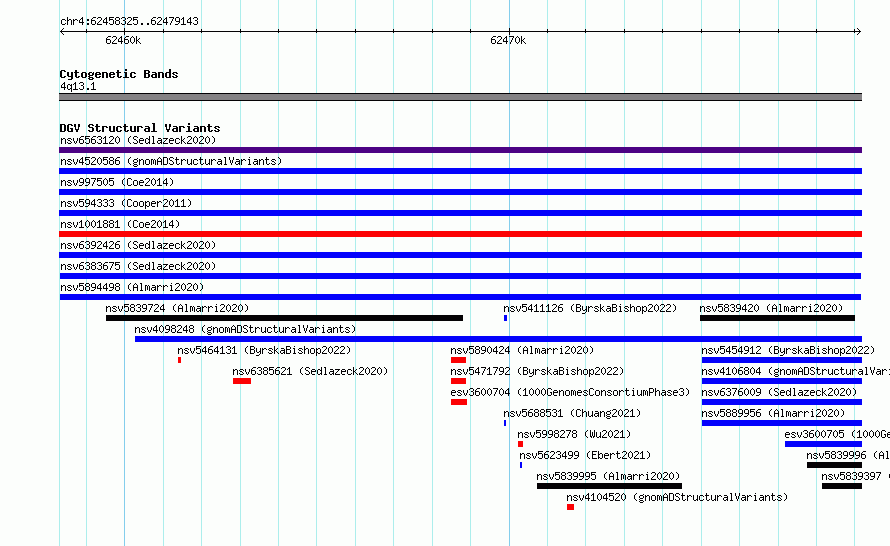Image resolution: width=890 pixels, height=546 pixels.
Task: Click nsv6383675 (Sedlazeck2020) label
Action: click(138, 266)
